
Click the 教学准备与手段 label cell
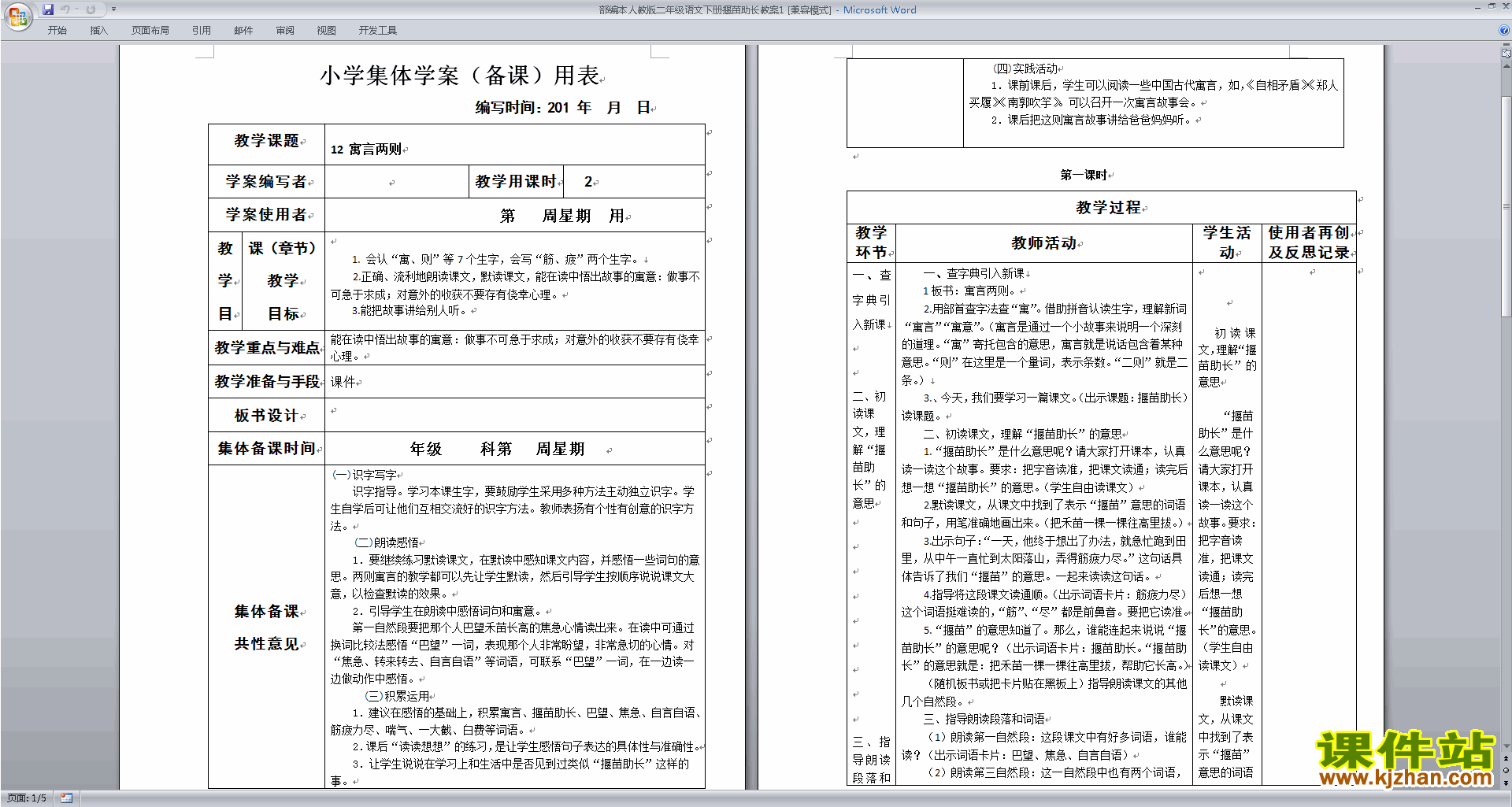267,382
